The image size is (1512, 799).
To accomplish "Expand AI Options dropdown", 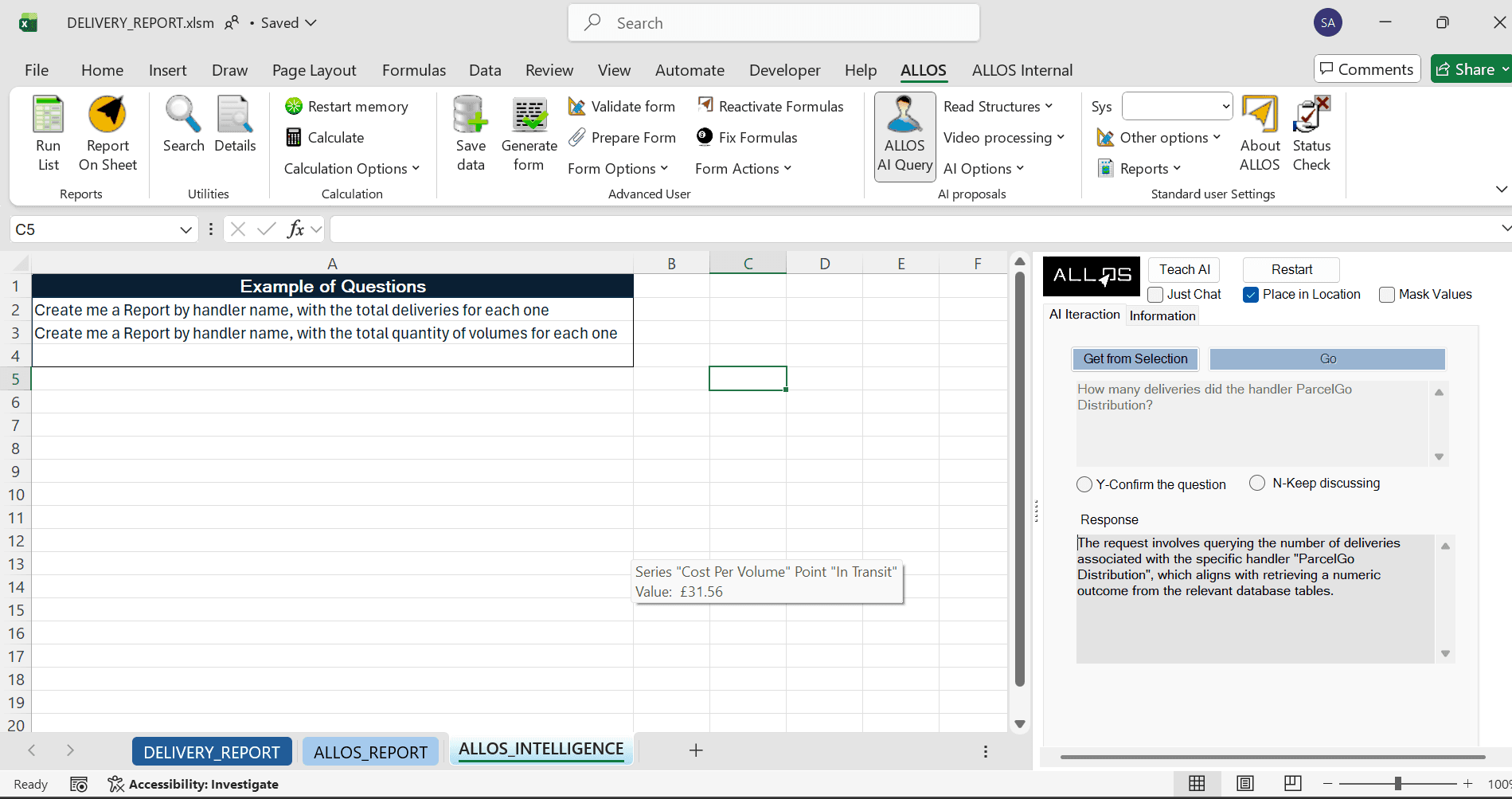I will 983,169.
